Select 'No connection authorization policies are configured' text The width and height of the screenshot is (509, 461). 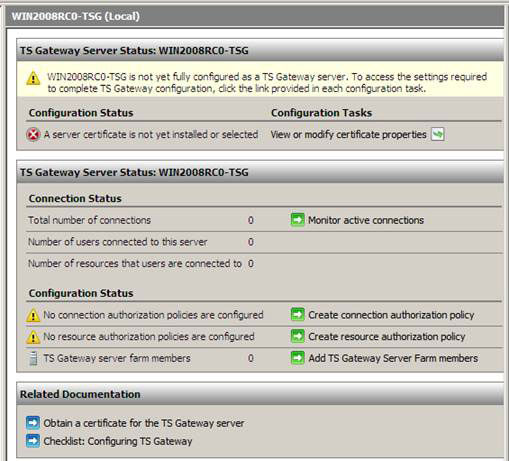tap(153, 315)
